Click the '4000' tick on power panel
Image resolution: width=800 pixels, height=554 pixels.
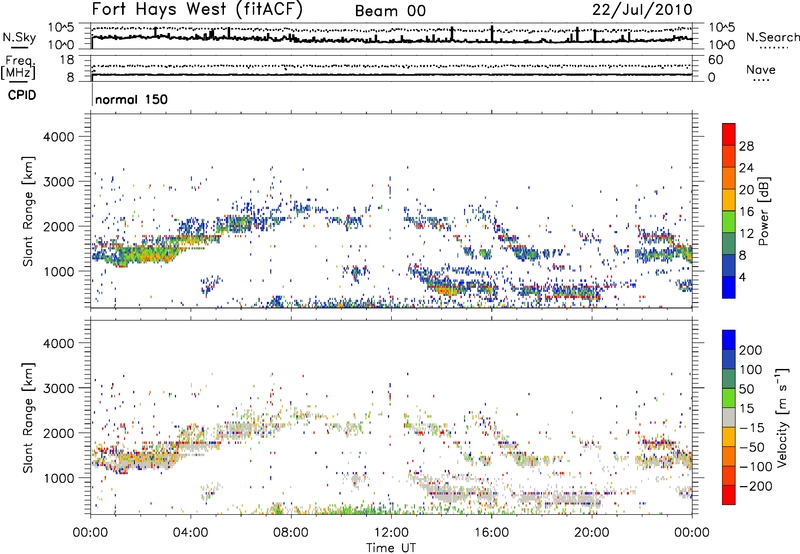tap(58, 137)
